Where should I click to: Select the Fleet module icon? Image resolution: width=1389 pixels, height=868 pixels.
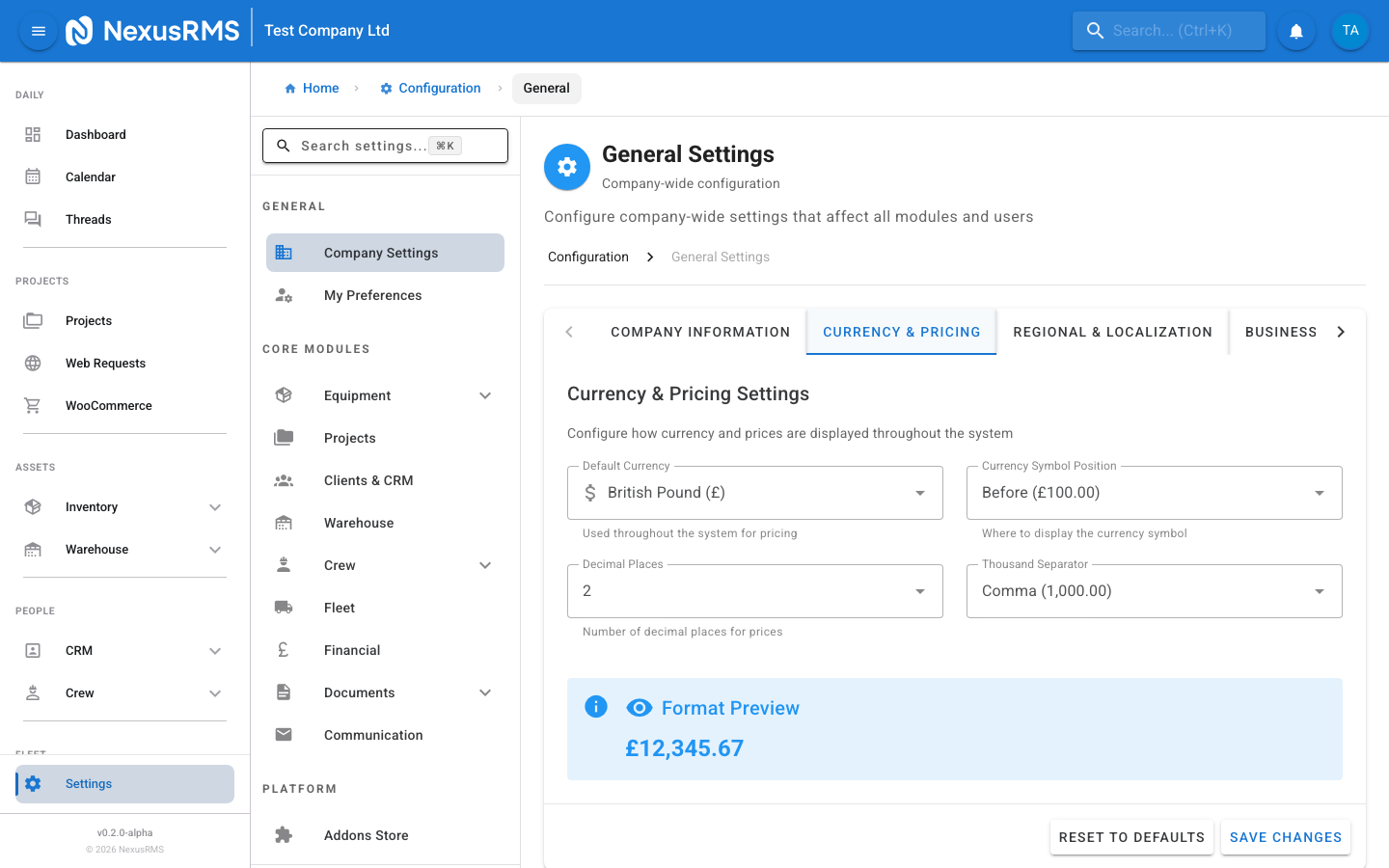click(283, 607)
